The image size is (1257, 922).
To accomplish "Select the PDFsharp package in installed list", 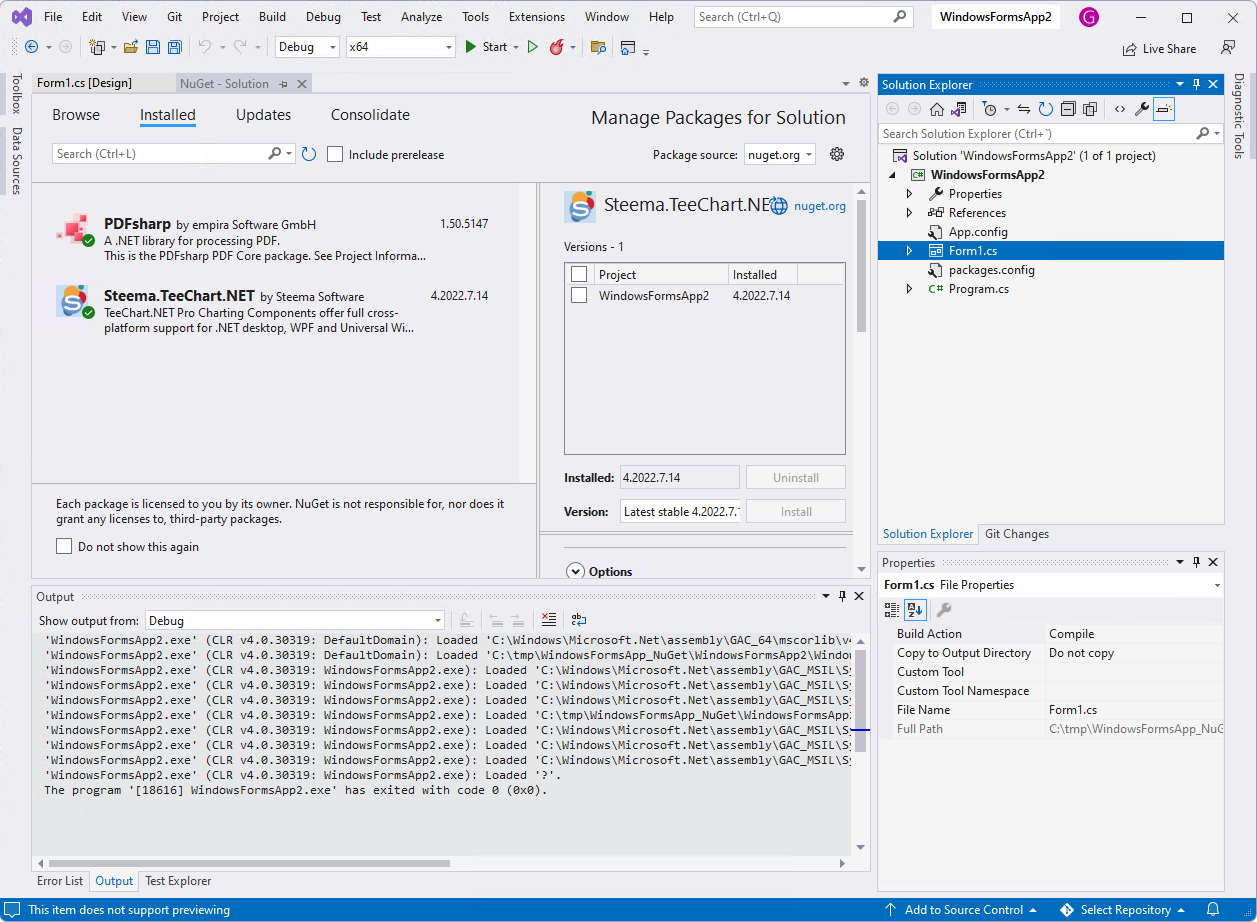I will click(275, 240).
